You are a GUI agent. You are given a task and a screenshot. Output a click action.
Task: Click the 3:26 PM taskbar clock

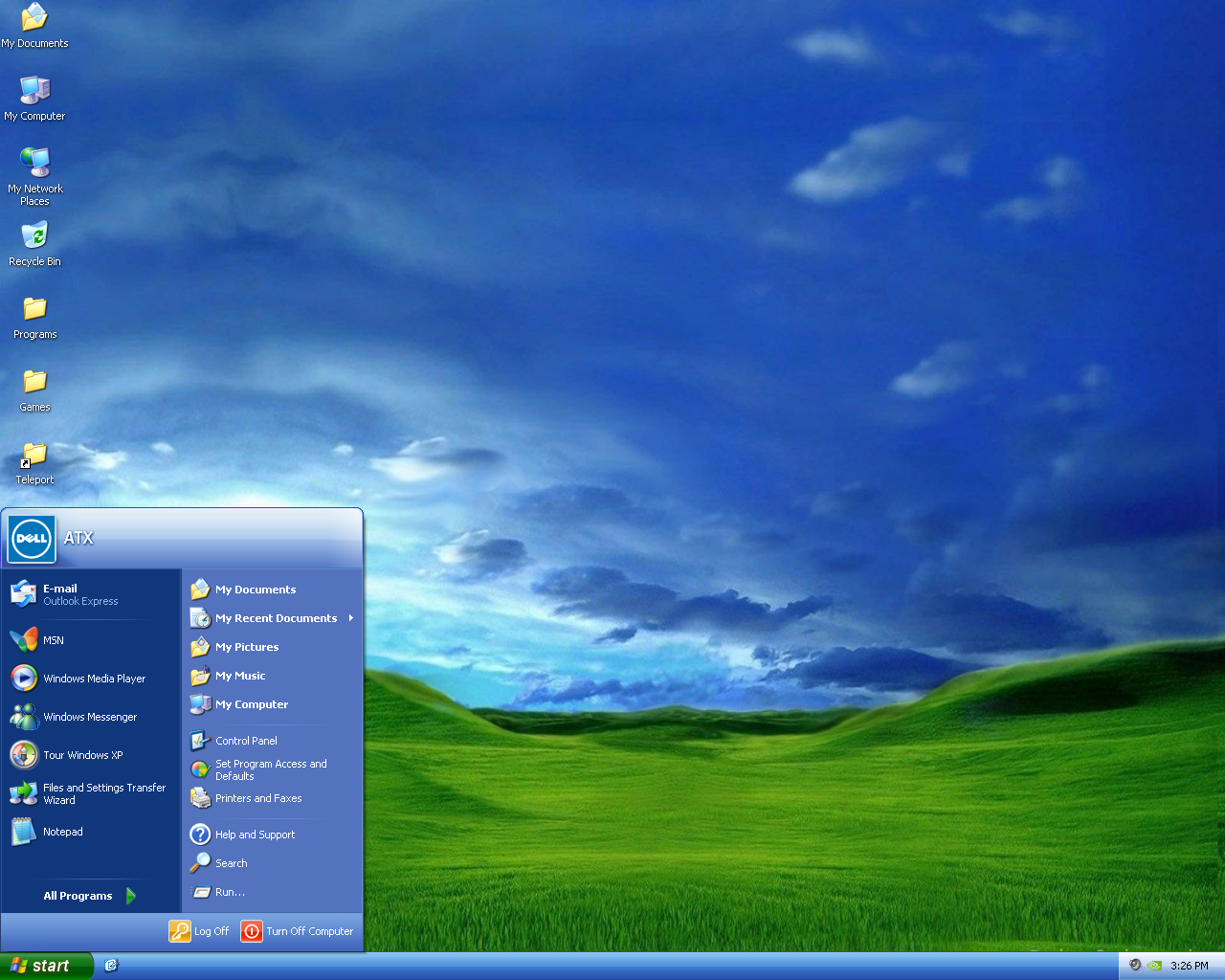pyautogui.click(x=1189, y=966)
